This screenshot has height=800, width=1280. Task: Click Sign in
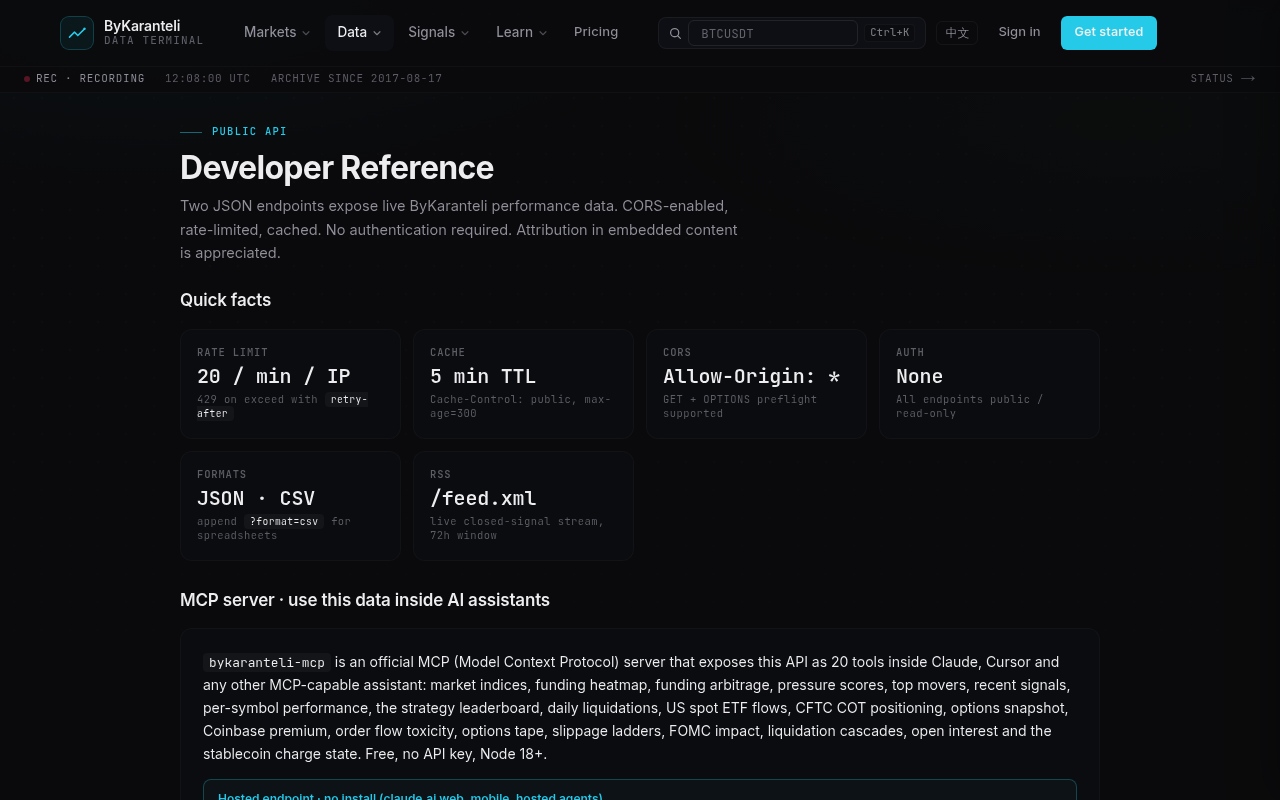coord(1019,32)
